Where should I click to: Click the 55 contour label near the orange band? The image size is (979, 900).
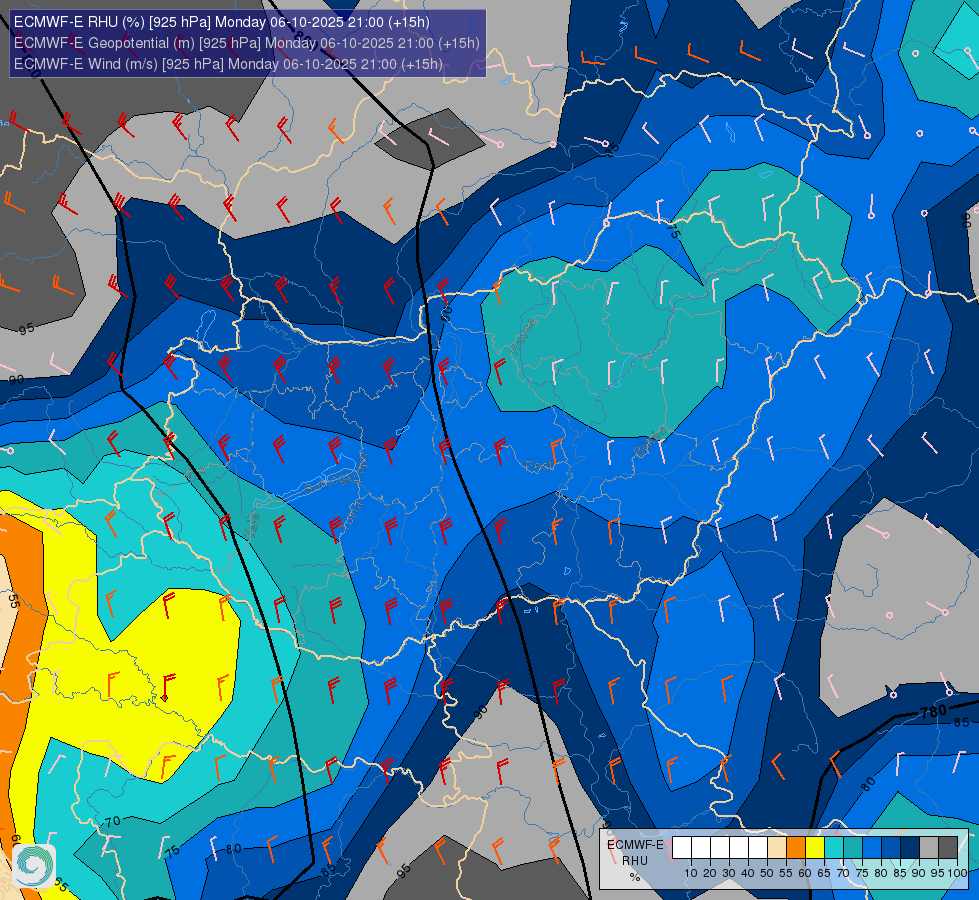click(14, 601)
